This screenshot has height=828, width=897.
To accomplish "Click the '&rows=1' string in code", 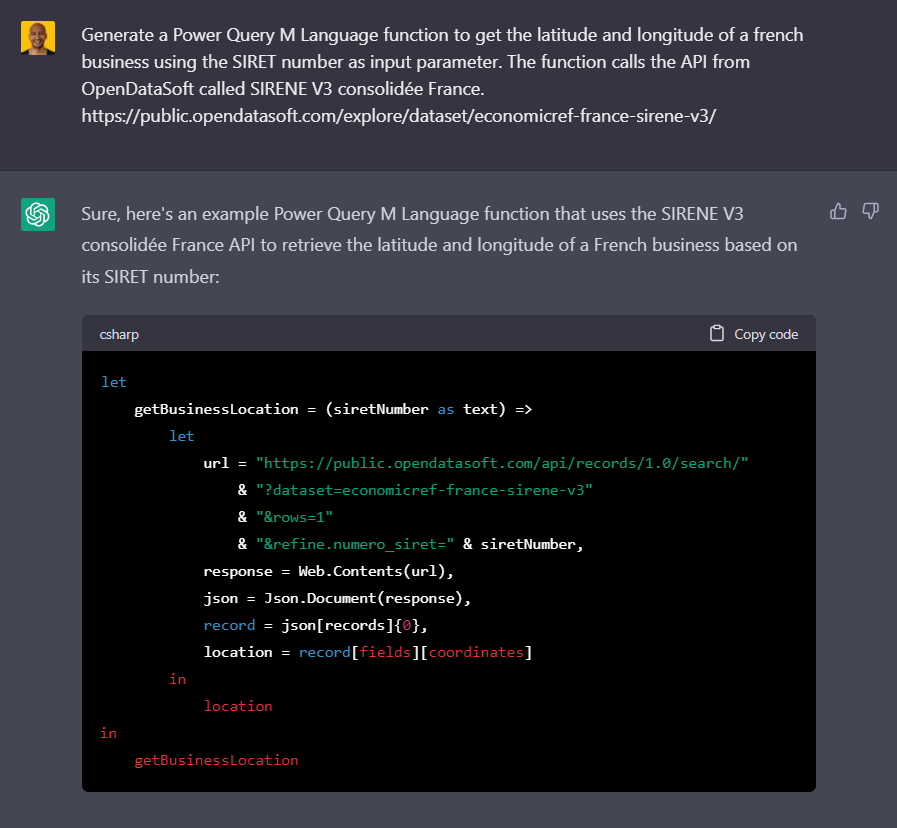I will (294, 517).
